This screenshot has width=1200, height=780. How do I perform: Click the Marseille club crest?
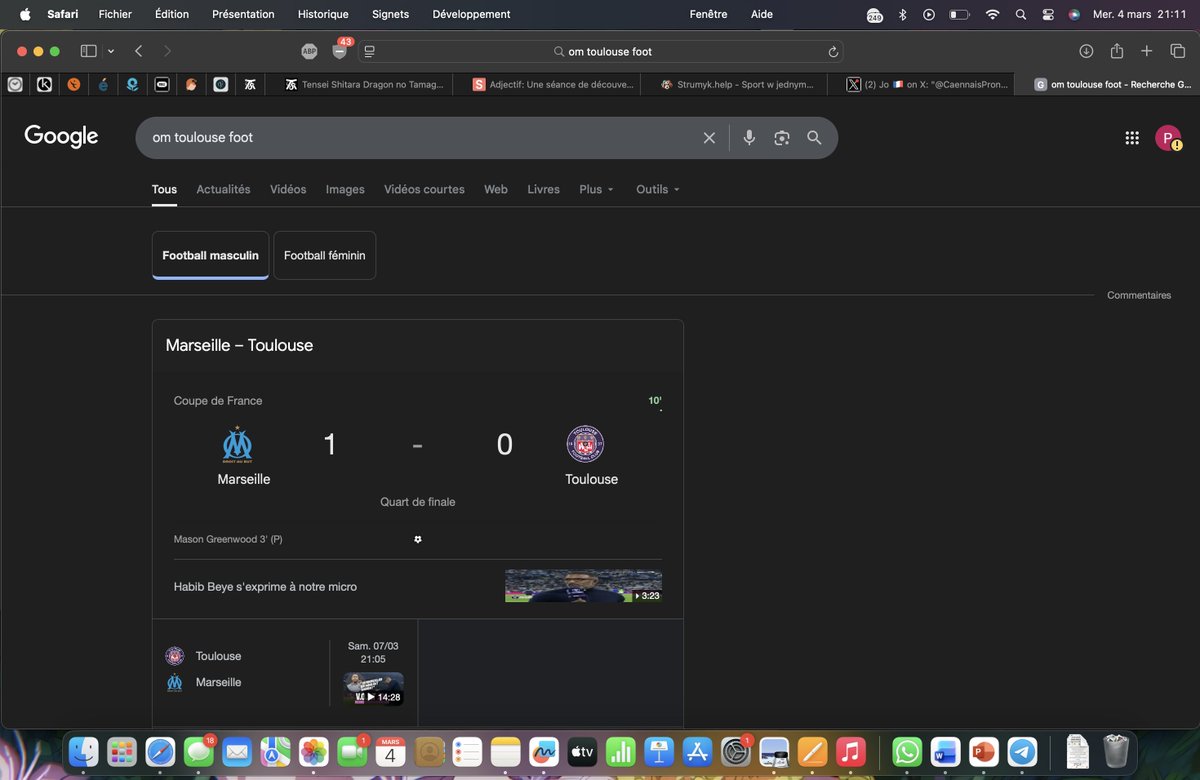pyautogui.click(x=238, y=444)
